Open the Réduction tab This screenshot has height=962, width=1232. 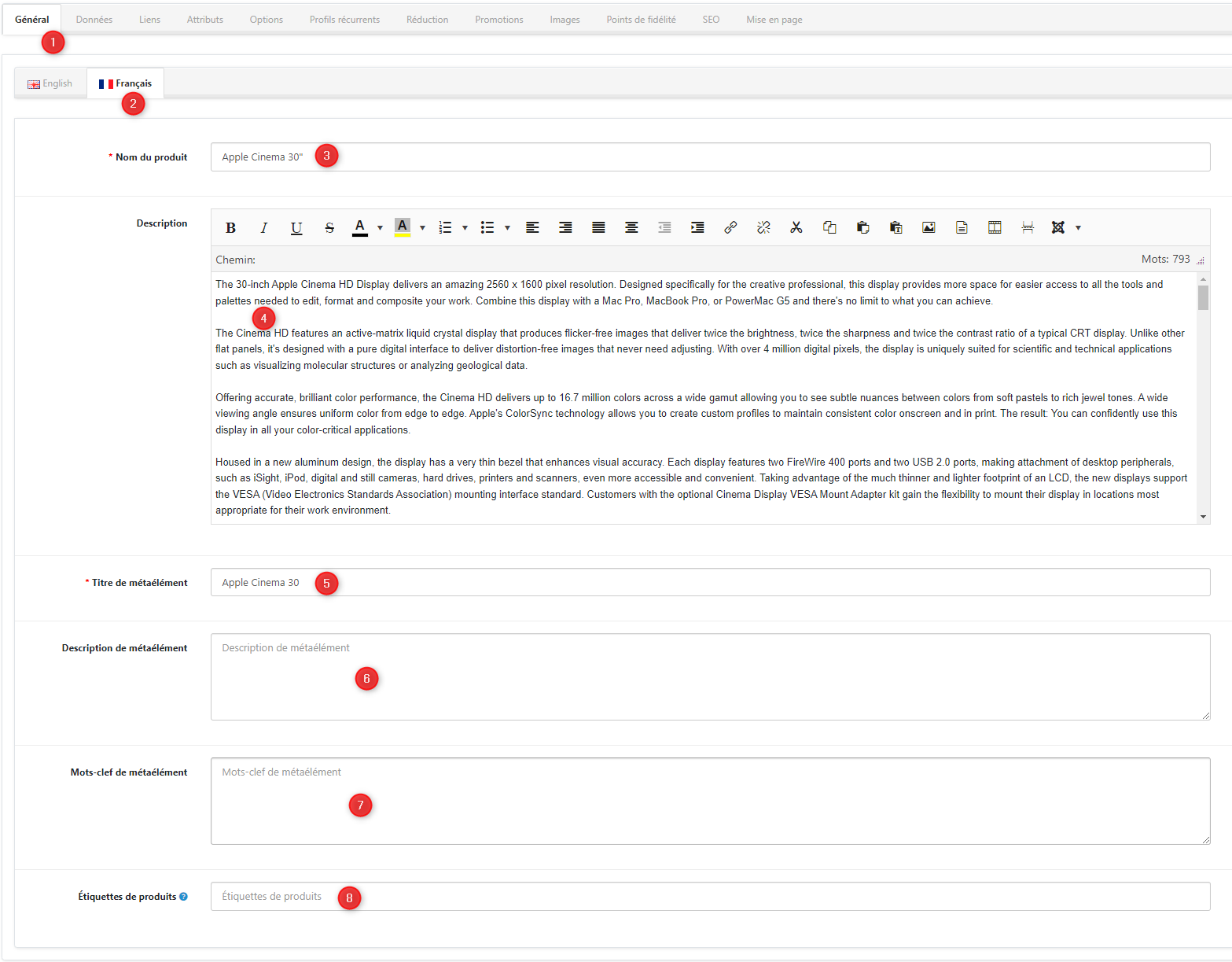428,20
